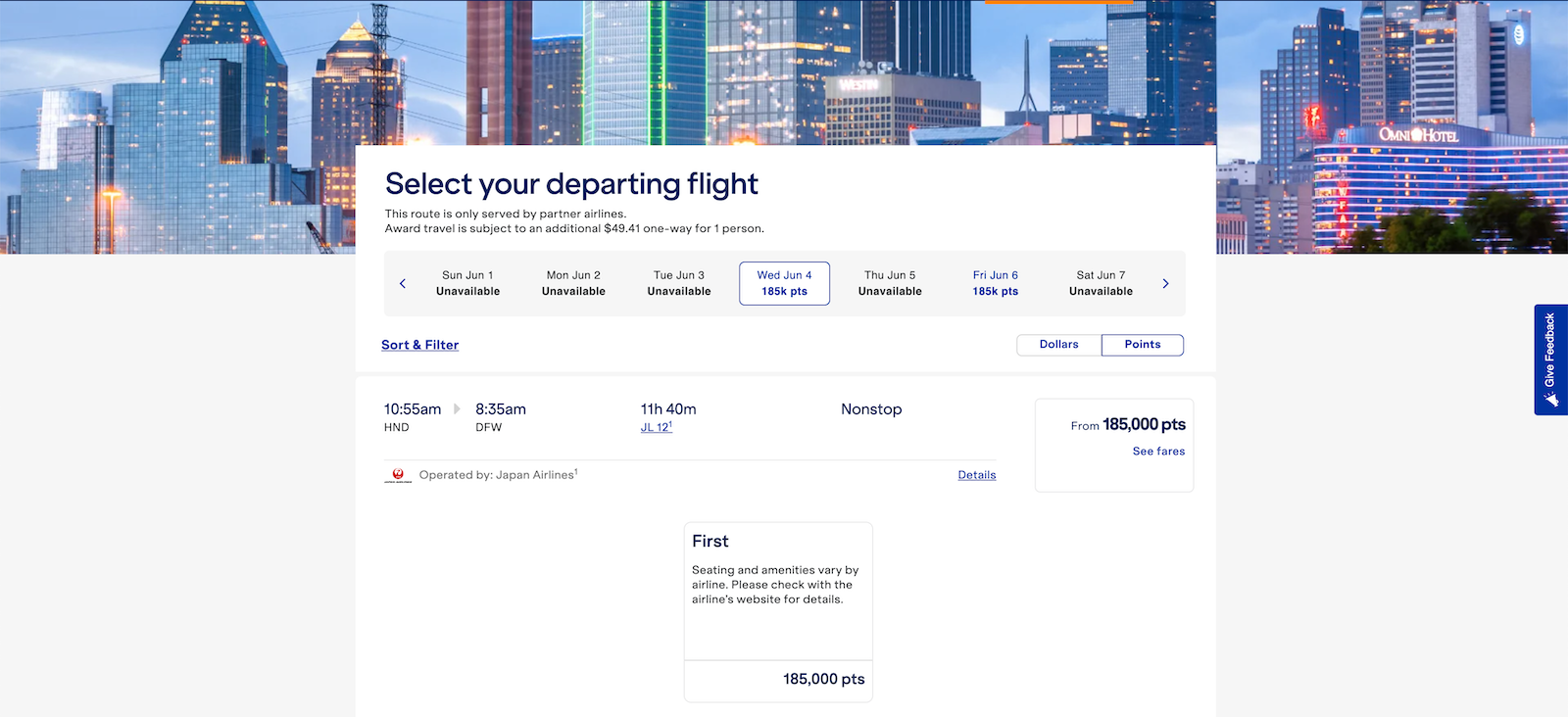Click the arrow between departure and arrival times
Viewport: 1568px width, 717px height.
tap(458, 409)
